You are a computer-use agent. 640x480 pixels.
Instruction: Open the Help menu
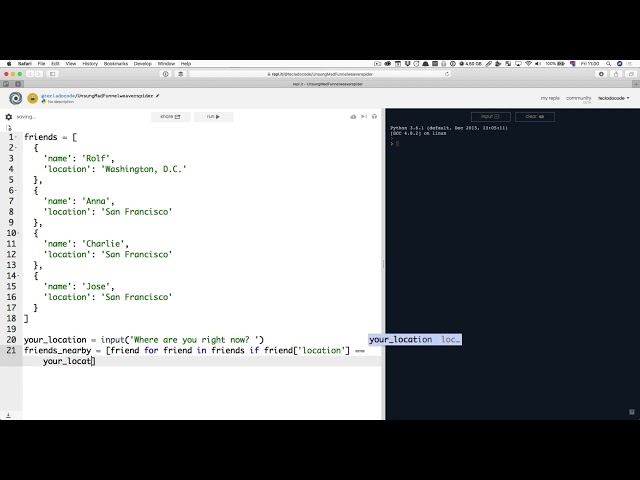click(x=186, y=64)
